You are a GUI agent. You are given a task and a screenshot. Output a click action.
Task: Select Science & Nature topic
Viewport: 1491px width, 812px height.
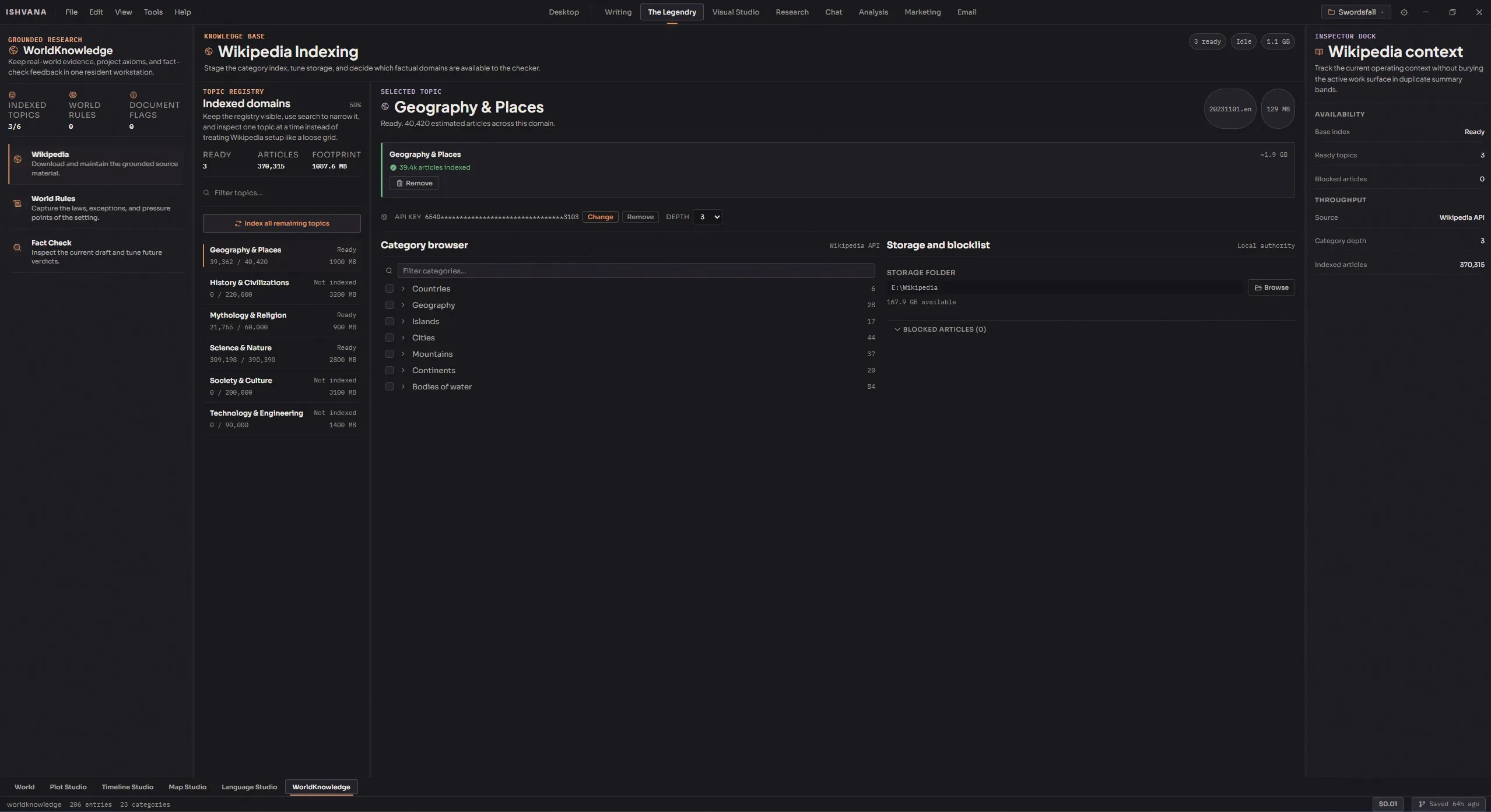pyautogui.click(x=282, y=353)
